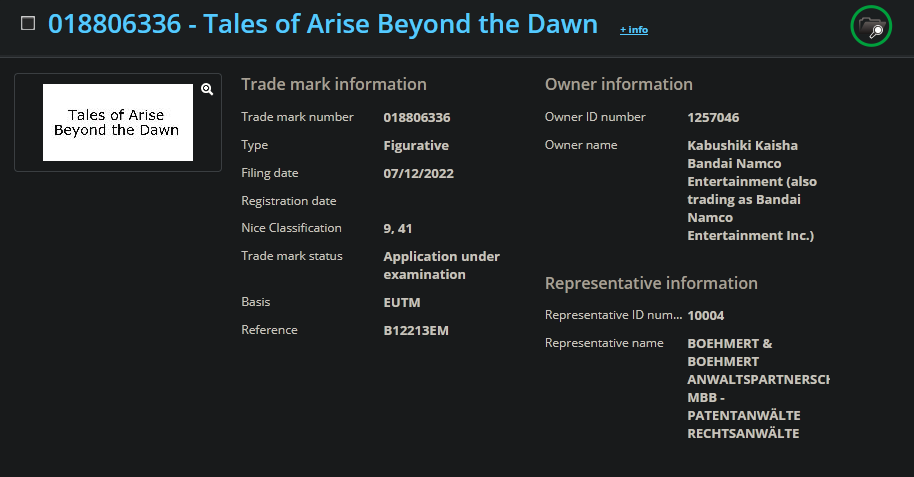Select the owner name Kabushiki Kaisha Bandai Namco
This screenshot has height=477, width=914.
tap(752, 190)
